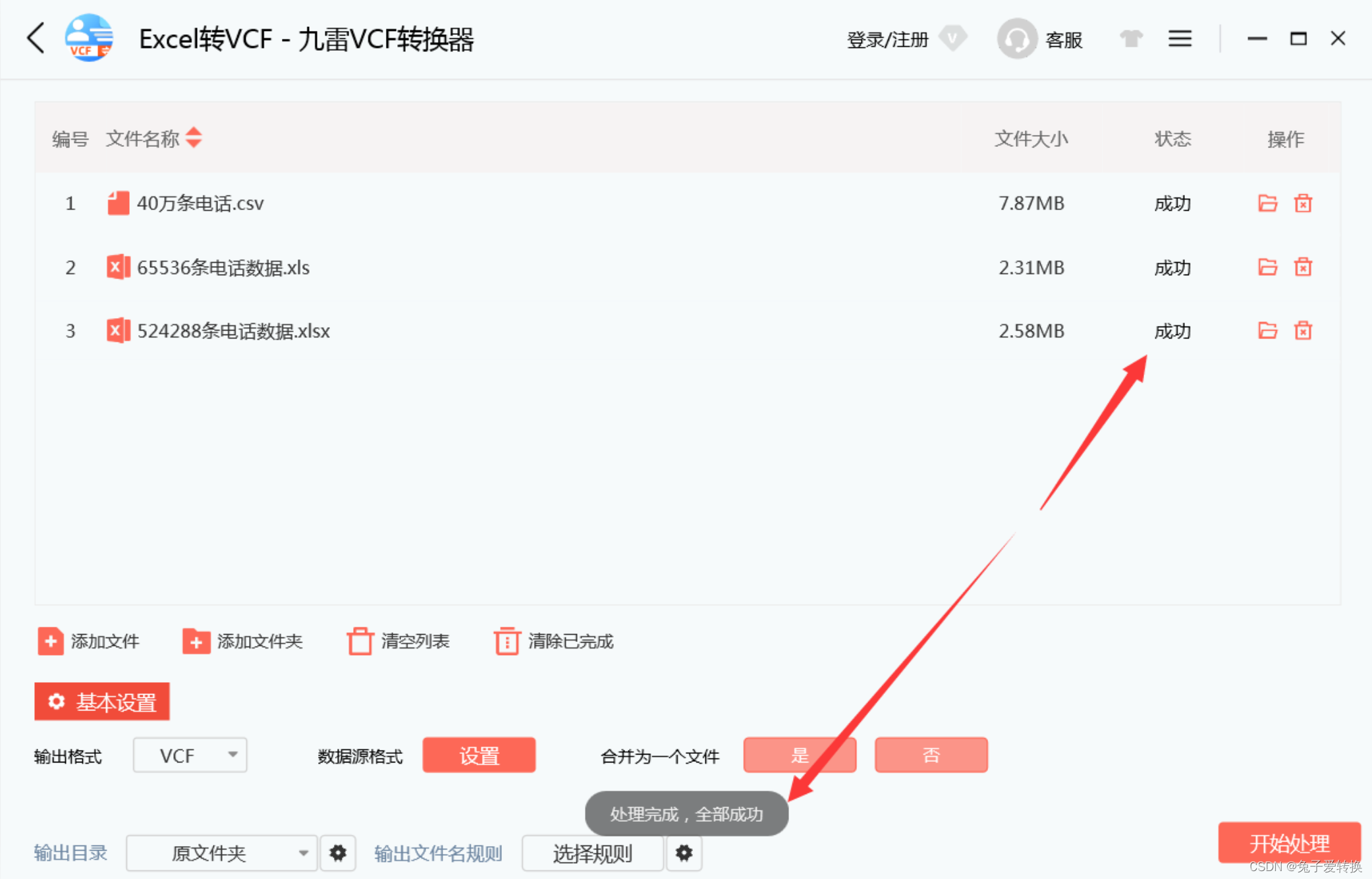Select 是 for merging into one file
The width and height of the screenshot is (1372, 879).
[x=799, y=755]
